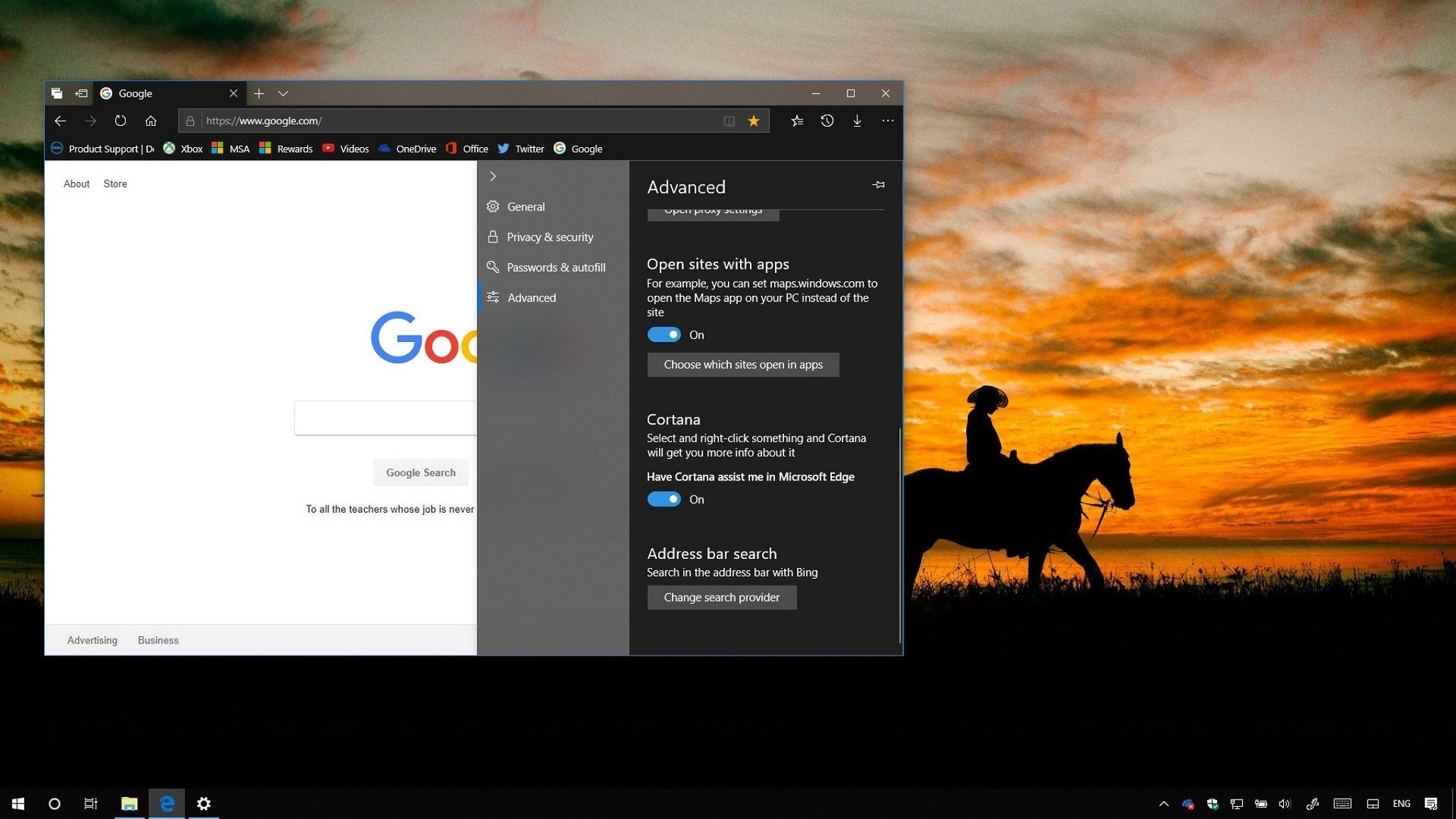The height and width of the screenshot is (819, 1456).
Task: Pin the Advanced settings pane
Action: coord(878,184)
